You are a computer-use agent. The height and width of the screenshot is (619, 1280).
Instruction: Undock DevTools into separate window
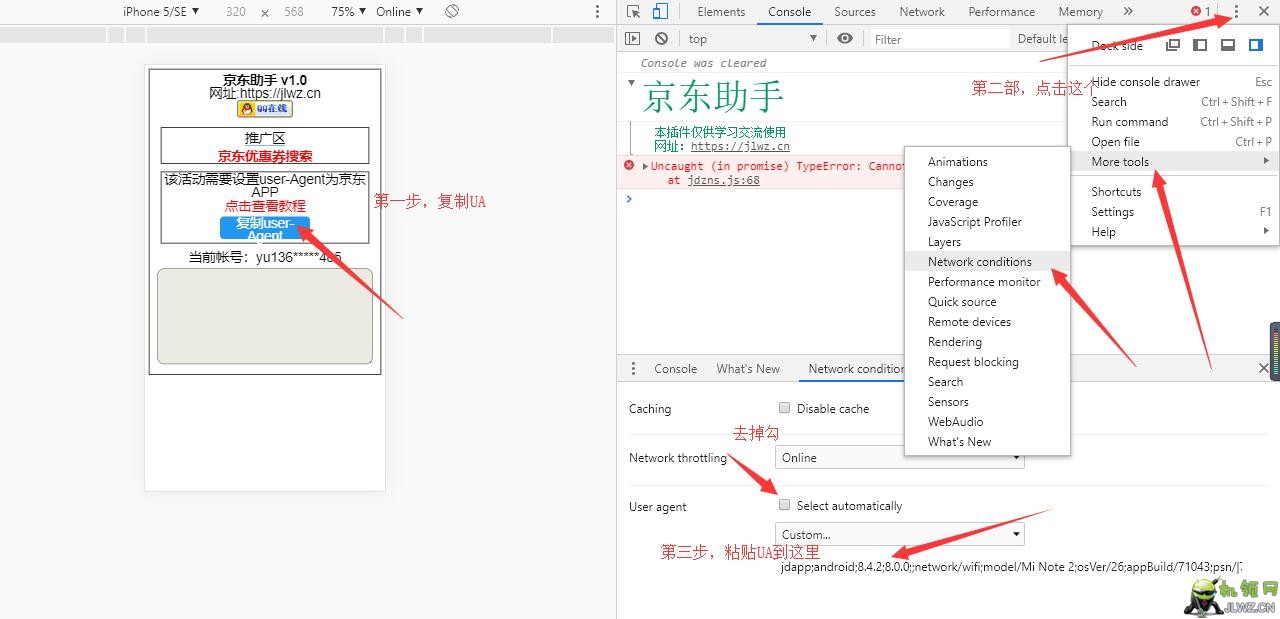click(x=1173, y=45)
